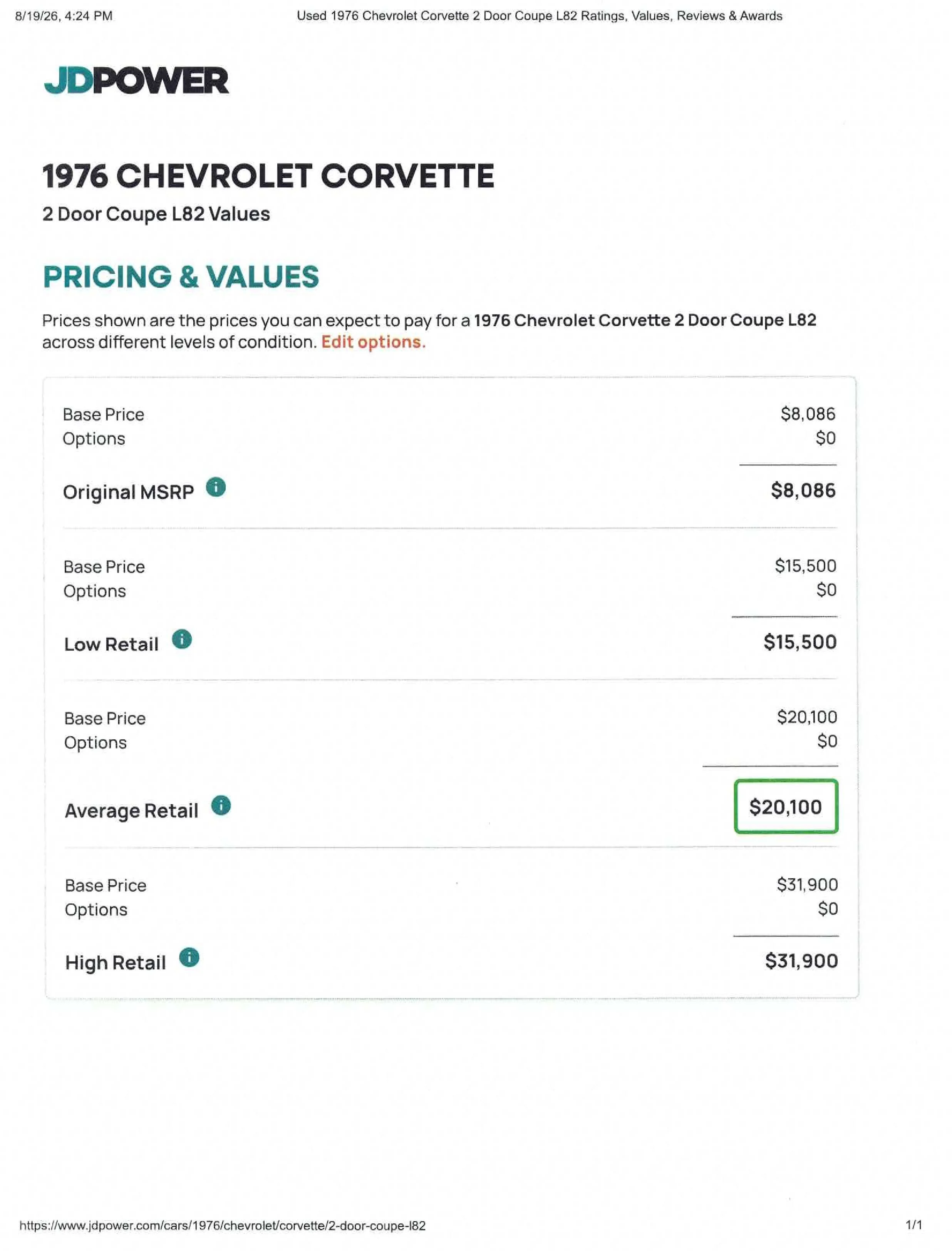Open the Edit options link
This screenshot has height=1251, width=952.
pos(374,342)
